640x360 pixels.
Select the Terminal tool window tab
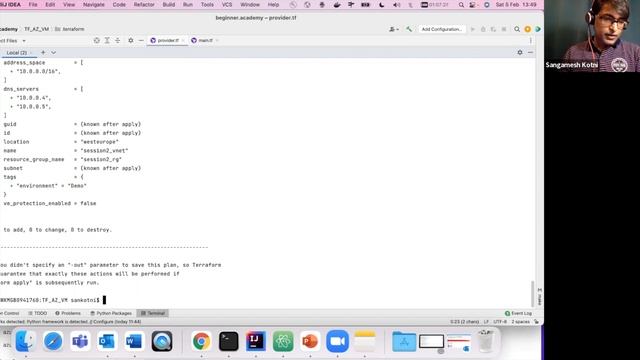point(153,313)
